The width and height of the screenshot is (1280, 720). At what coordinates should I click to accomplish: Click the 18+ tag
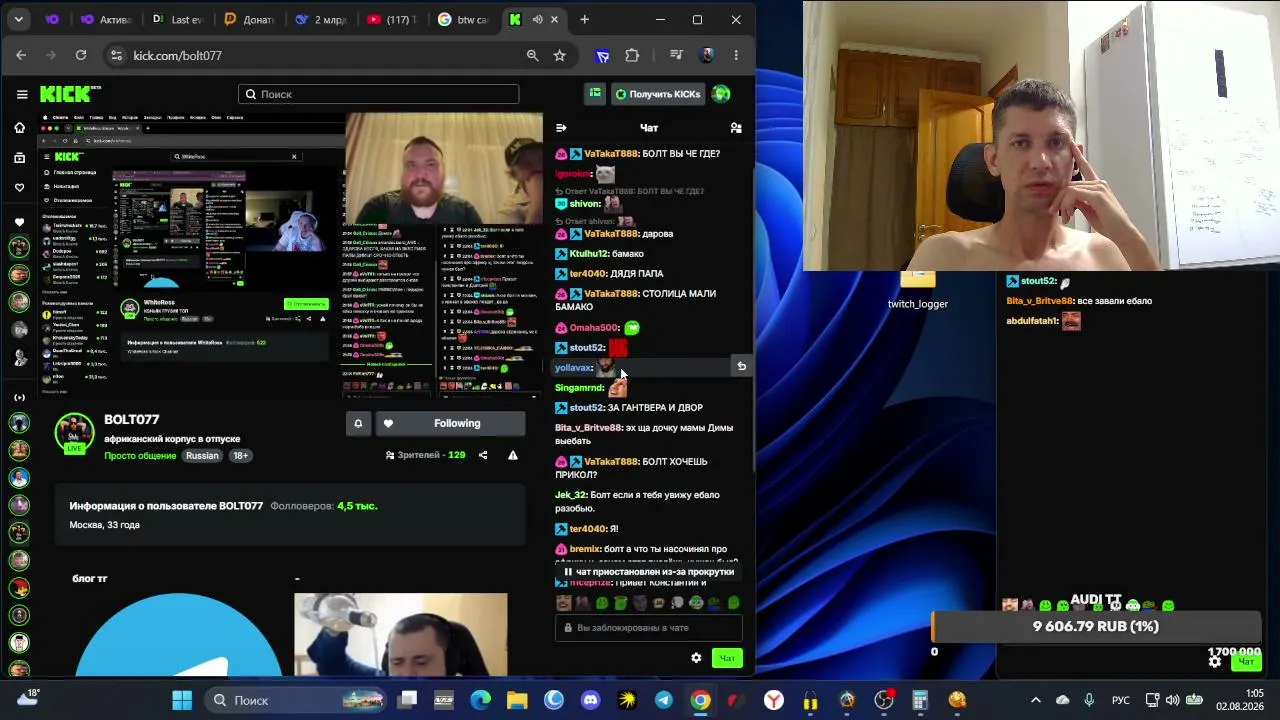[241, 456]
